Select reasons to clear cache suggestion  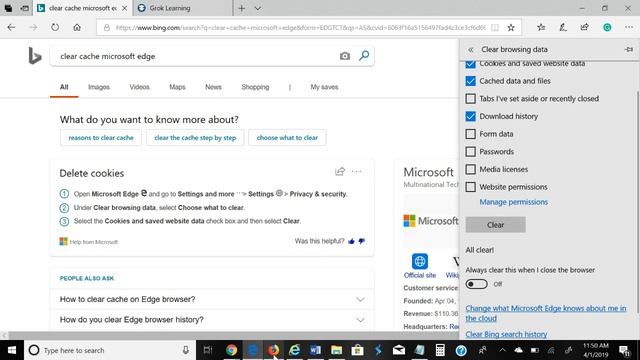point(101,138)
